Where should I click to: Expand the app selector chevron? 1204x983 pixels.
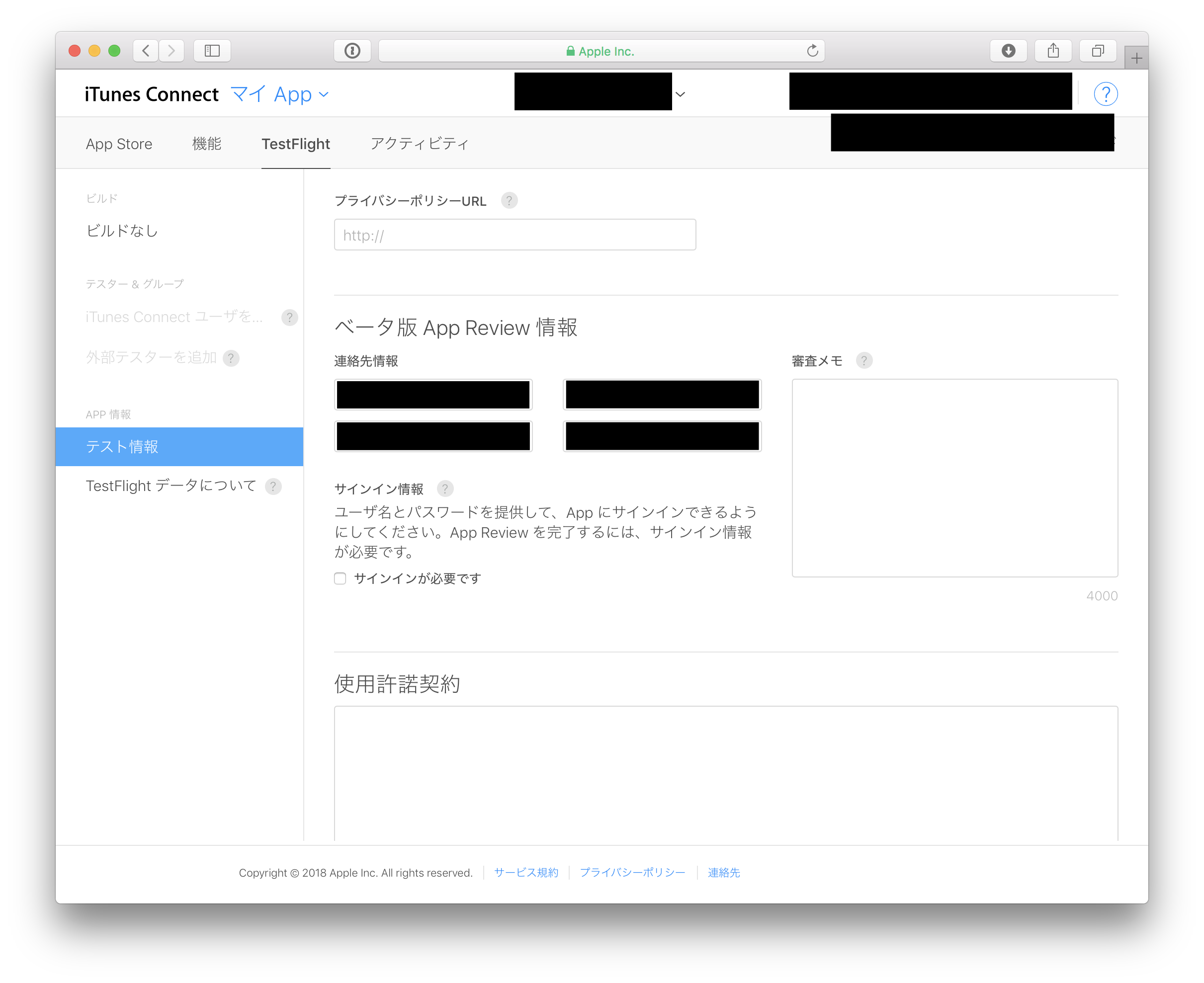tap(680, 94)
